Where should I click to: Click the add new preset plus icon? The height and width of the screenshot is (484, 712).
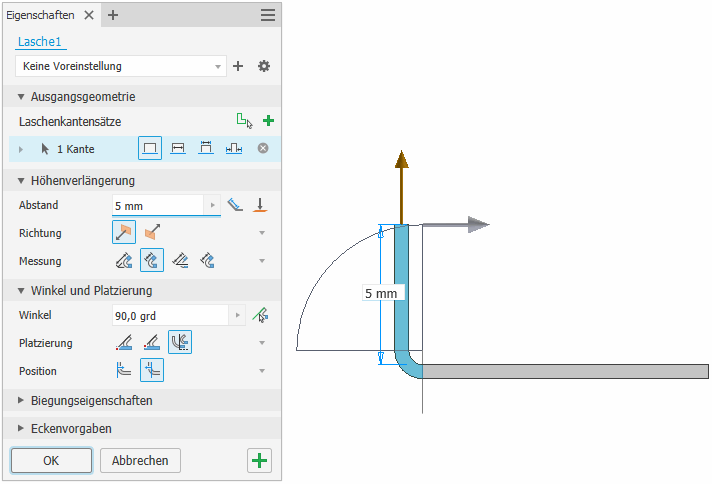[x=238, y=66]
